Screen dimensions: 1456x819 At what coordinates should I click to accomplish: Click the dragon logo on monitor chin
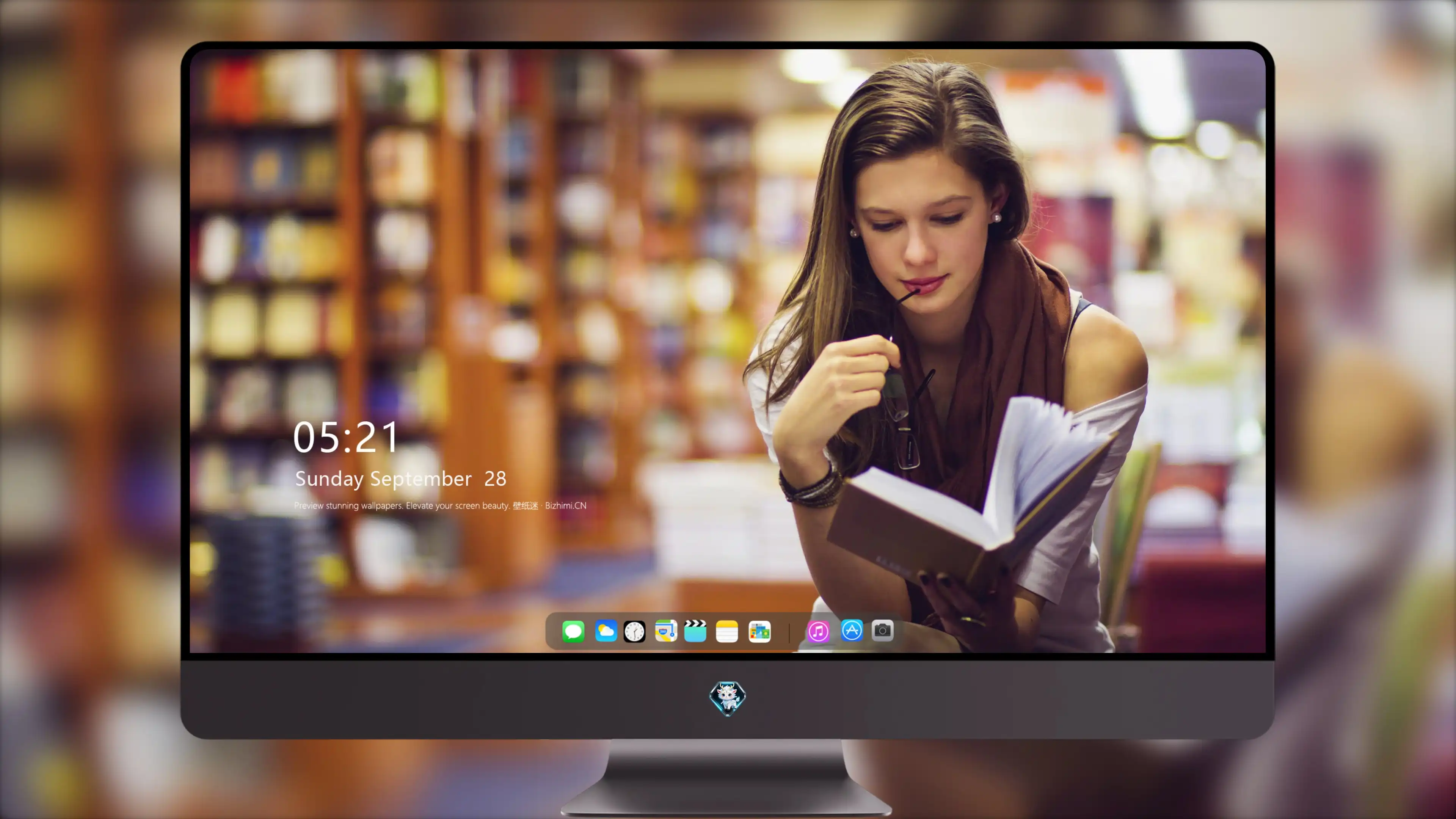tap(728, 698)
